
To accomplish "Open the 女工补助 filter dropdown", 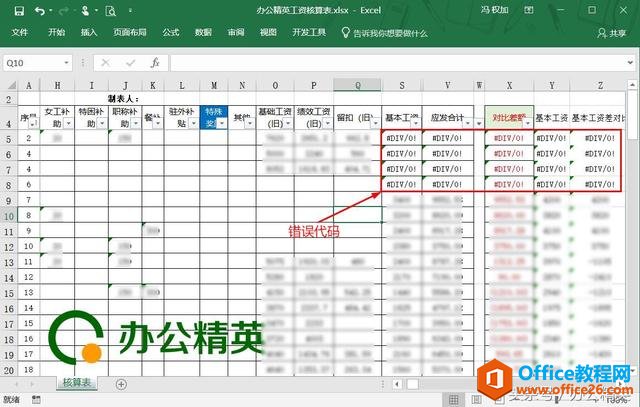I will (68, 123).
